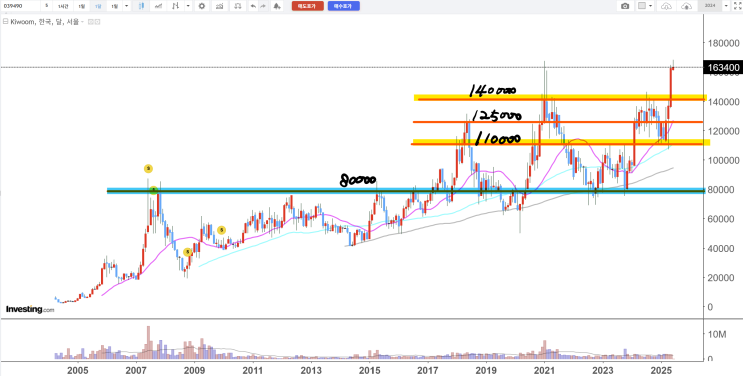This screenshot has width=743, height=376.
Task: Select the candlestick chart type icon
Action: pos(141,6)
